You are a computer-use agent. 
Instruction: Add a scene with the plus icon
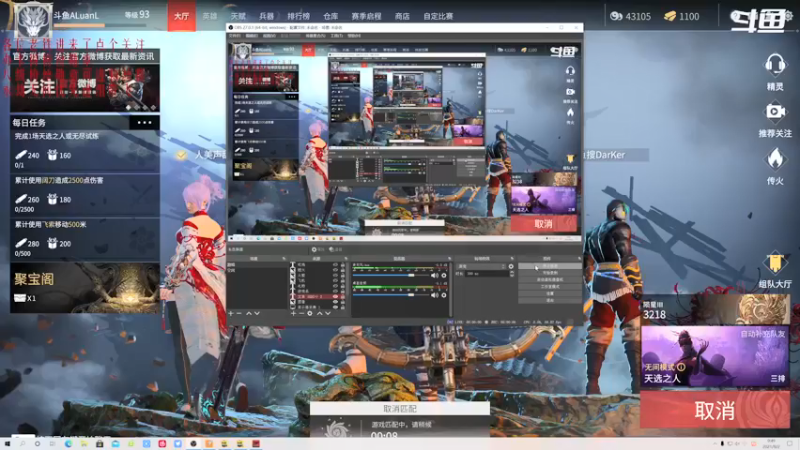(231, 313)
